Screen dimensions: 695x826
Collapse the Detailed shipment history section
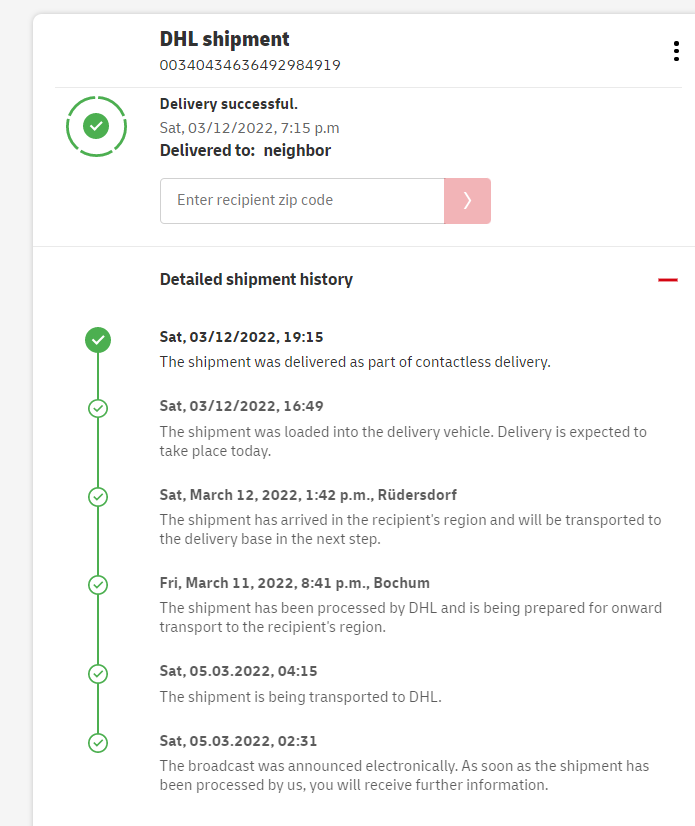pos(668,280)
